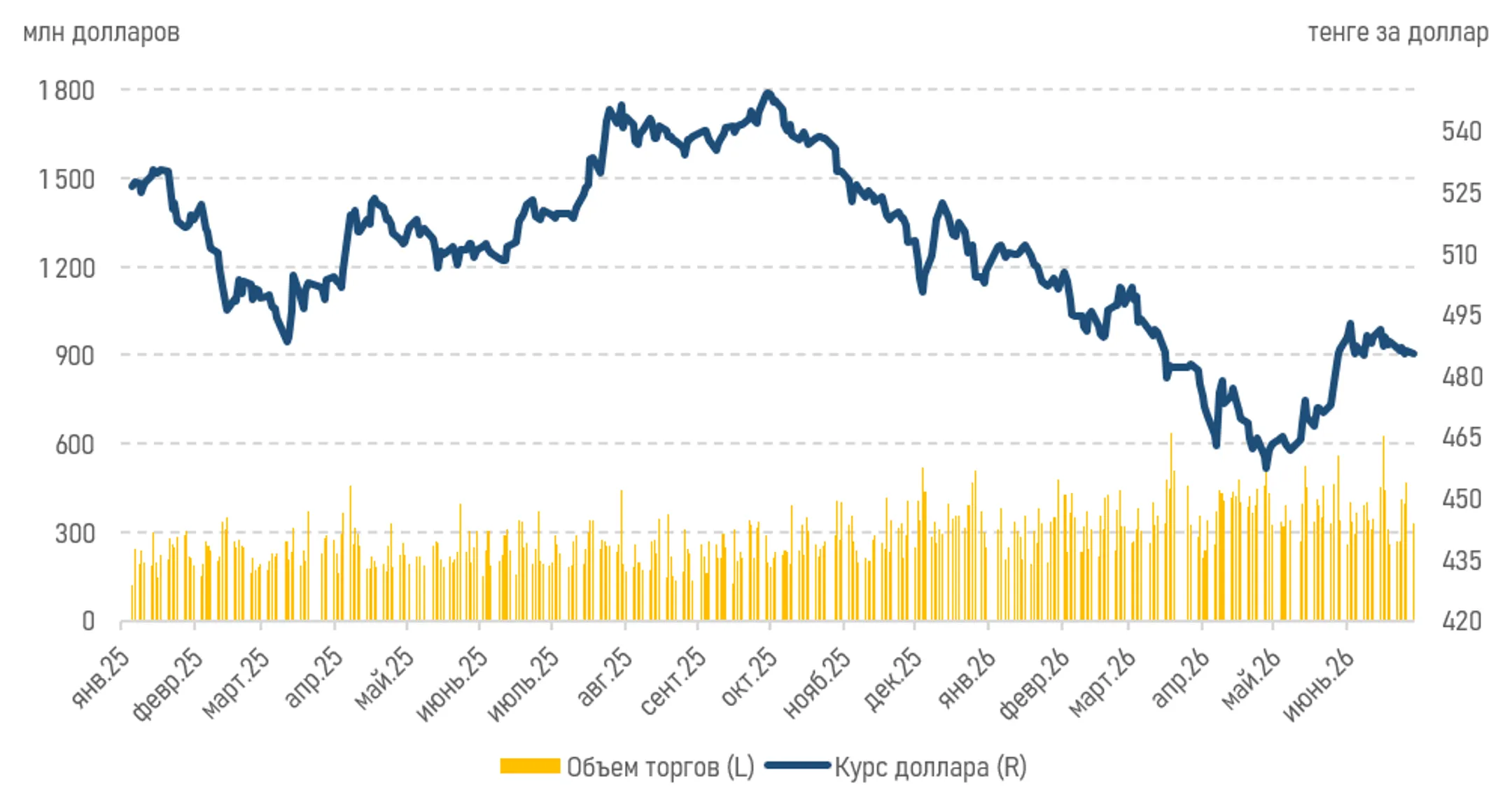Select the Объем торгов (L) legend label
Viewport: 1512px width, 802px height.
click(x=660, y=767)
